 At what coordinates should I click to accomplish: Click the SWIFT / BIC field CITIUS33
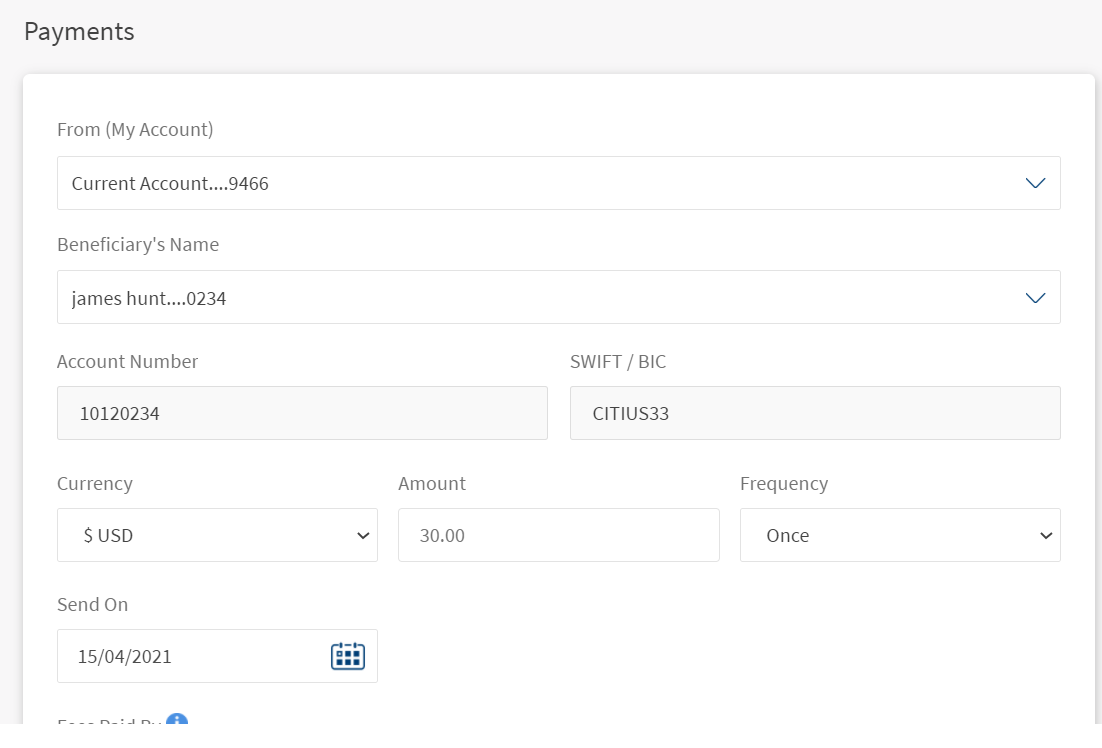coord(814,413)
